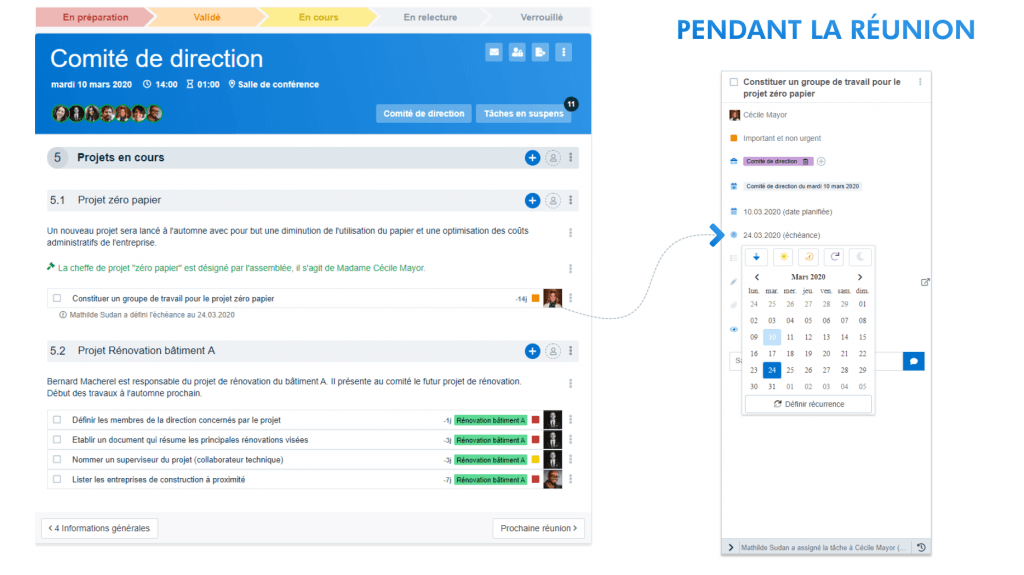Image resolution: width=1024 pixels, height=575 pixels.
Task: Select March 24 in the calendar
Action: click(x=772, y=370)
